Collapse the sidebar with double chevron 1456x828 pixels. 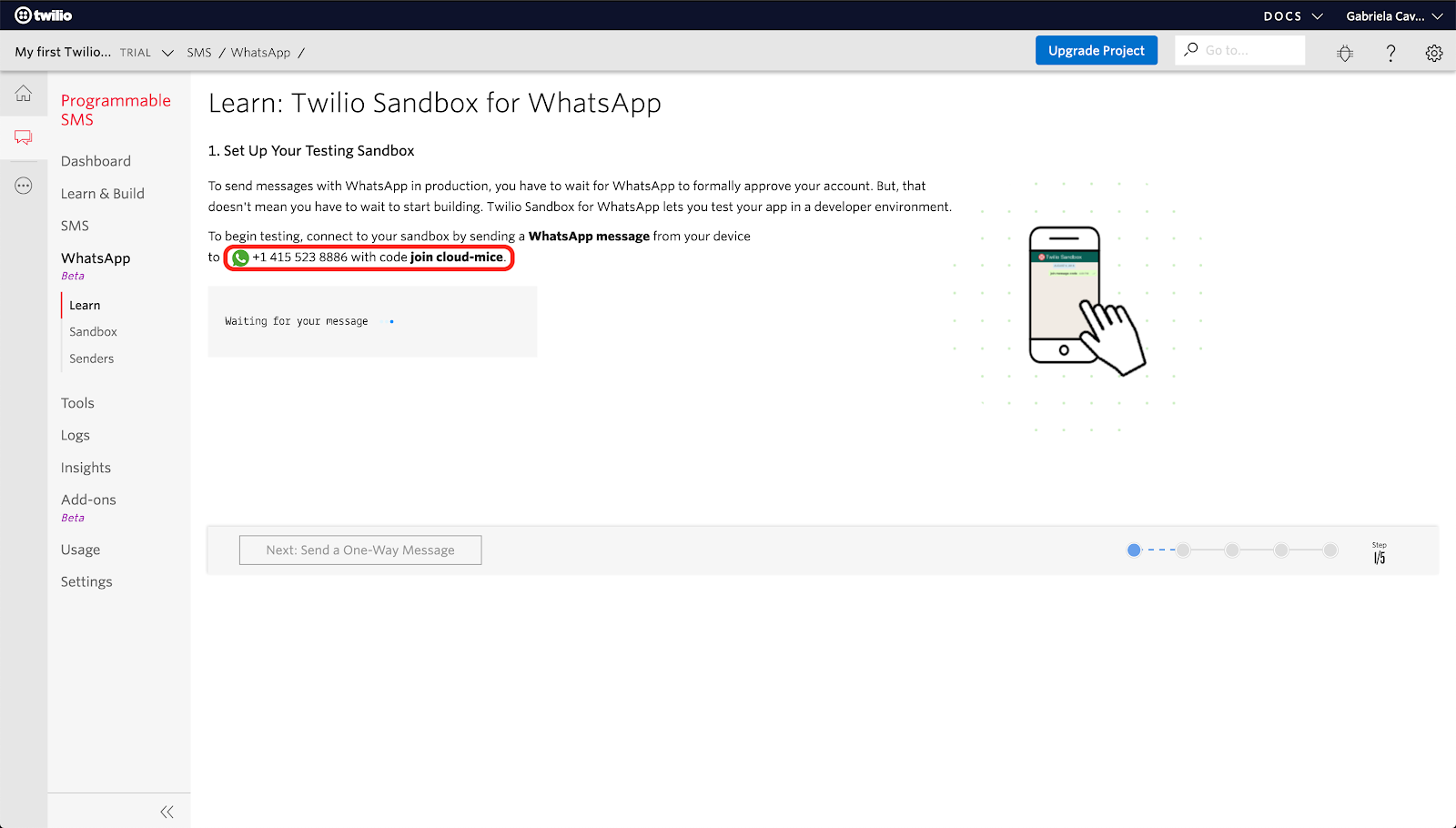[x=167, y=812]
